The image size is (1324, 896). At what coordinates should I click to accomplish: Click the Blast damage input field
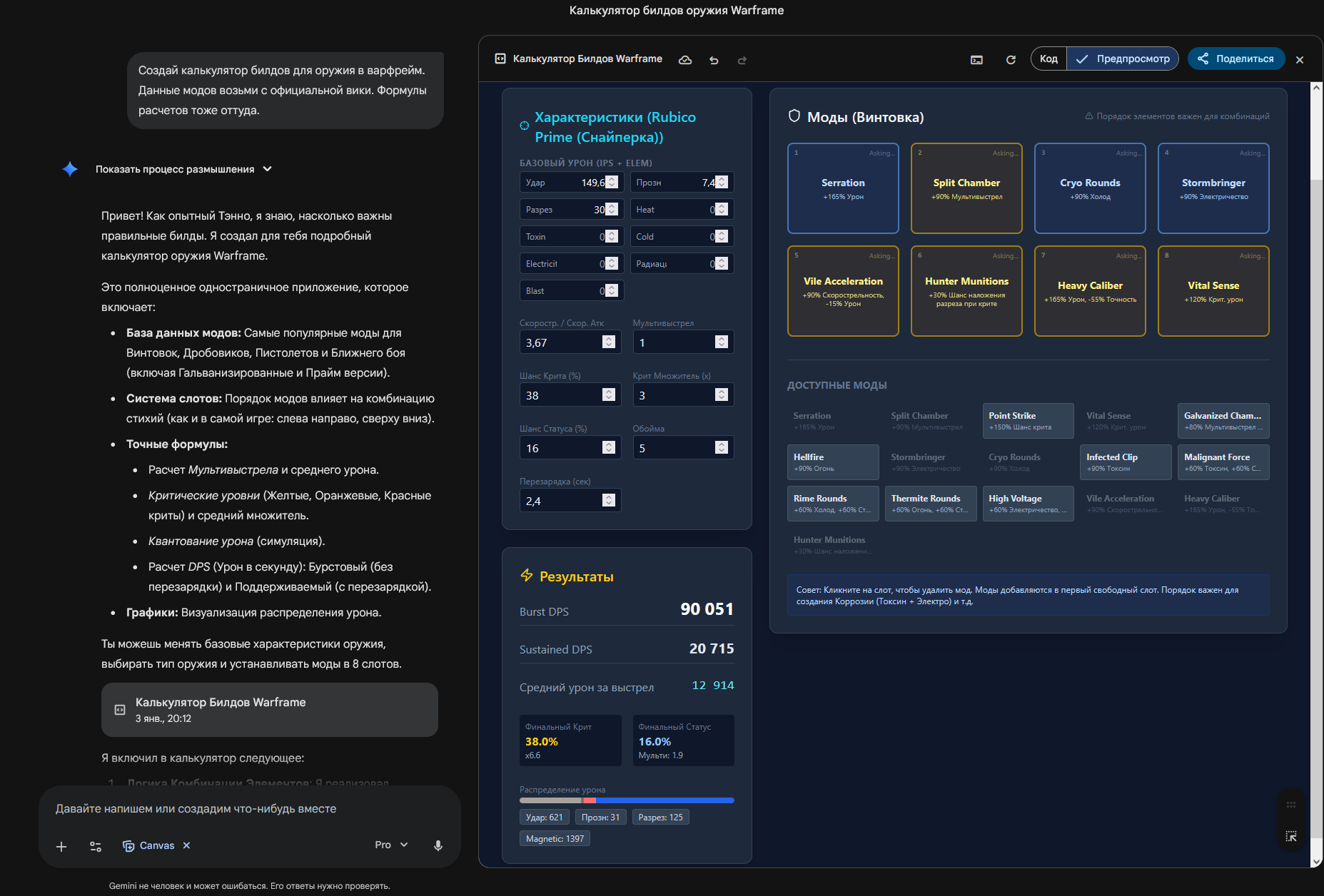point(572,291)
